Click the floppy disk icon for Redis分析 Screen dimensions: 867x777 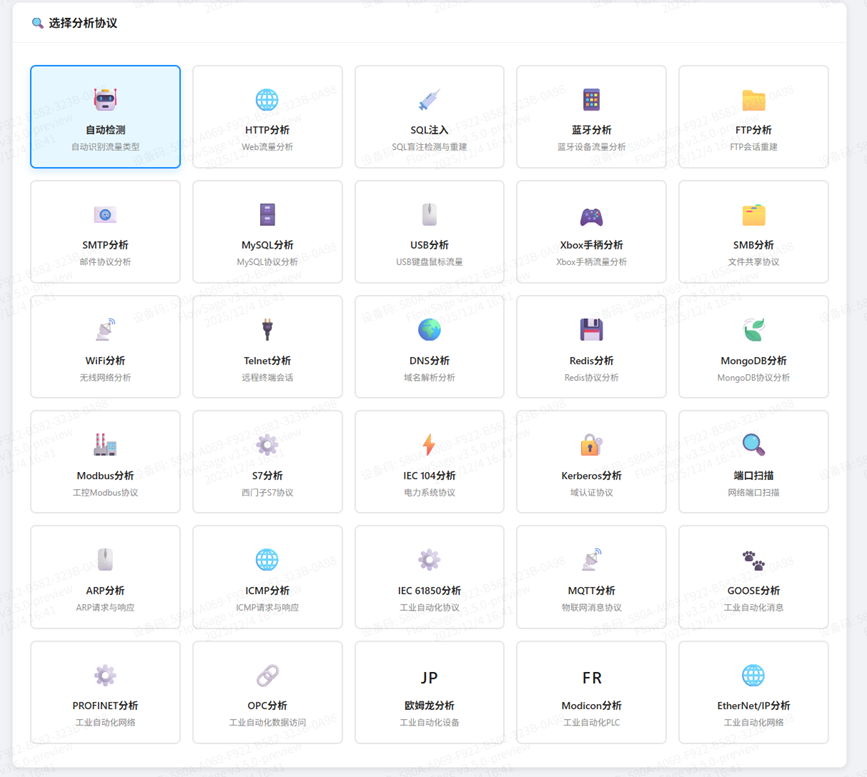[x=591, y=330]
